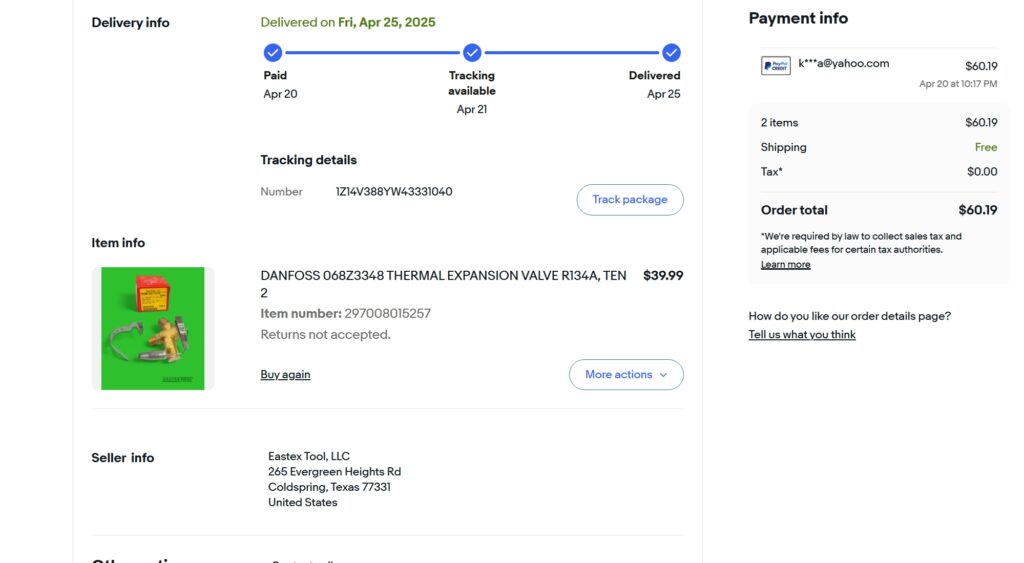This screenshot has width=1024, height=563.
Task: Click the Tracking details heading
Action: 308,160
